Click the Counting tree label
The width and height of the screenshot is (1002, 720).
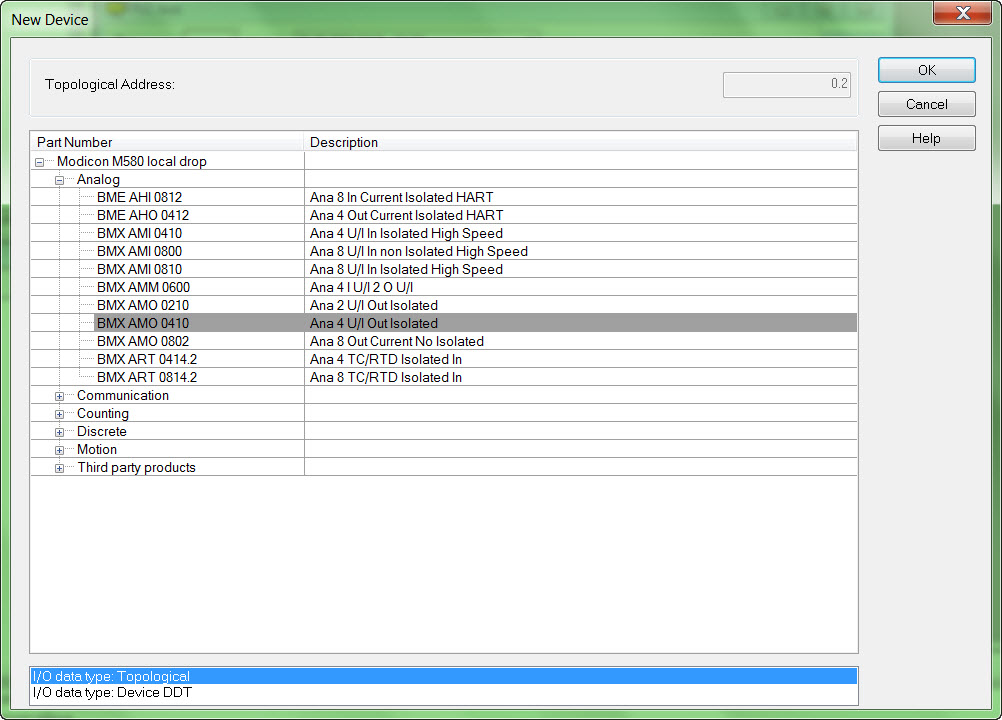click(103, 413)
